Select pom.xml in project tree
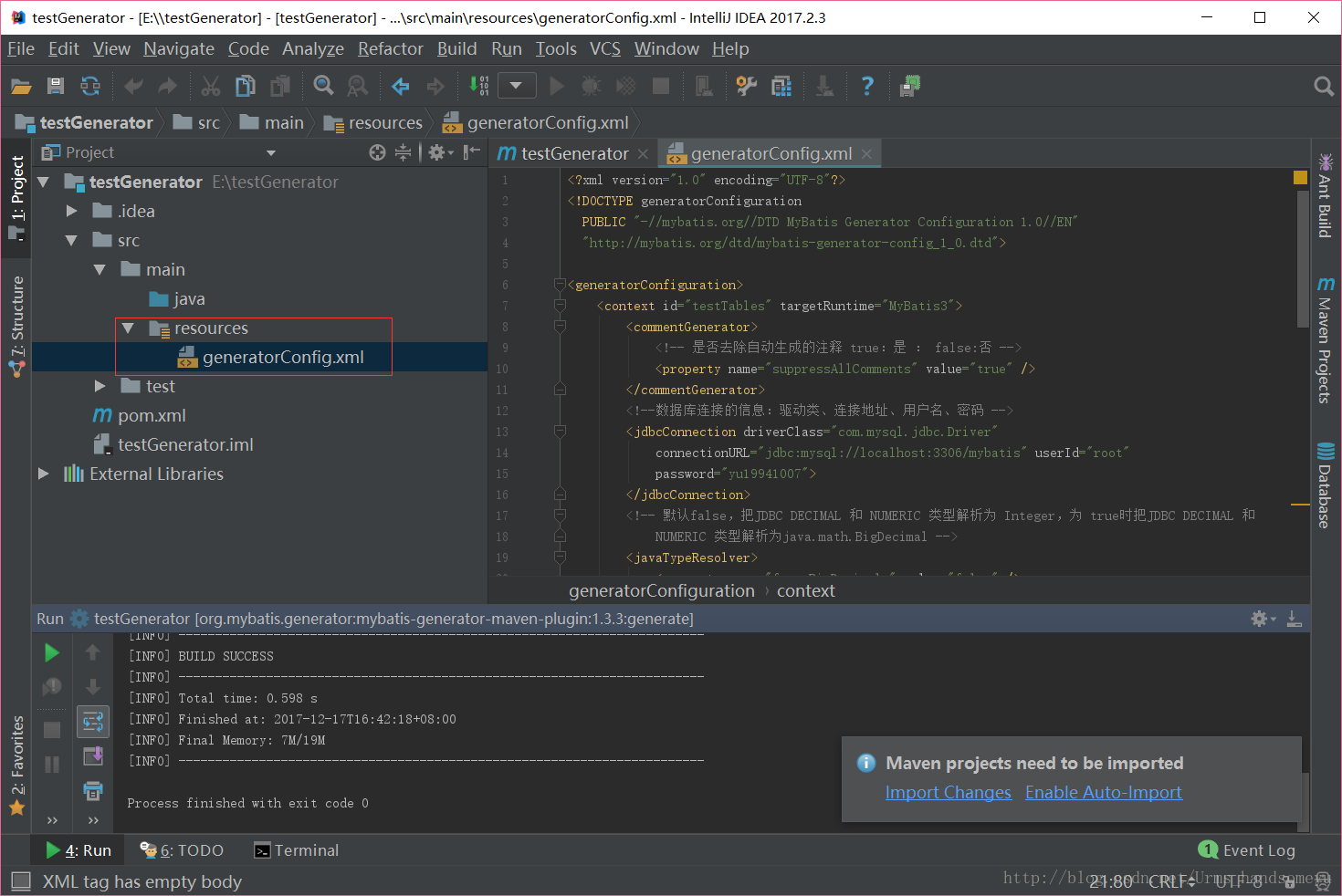1342x896 pixels. [140, 415]
